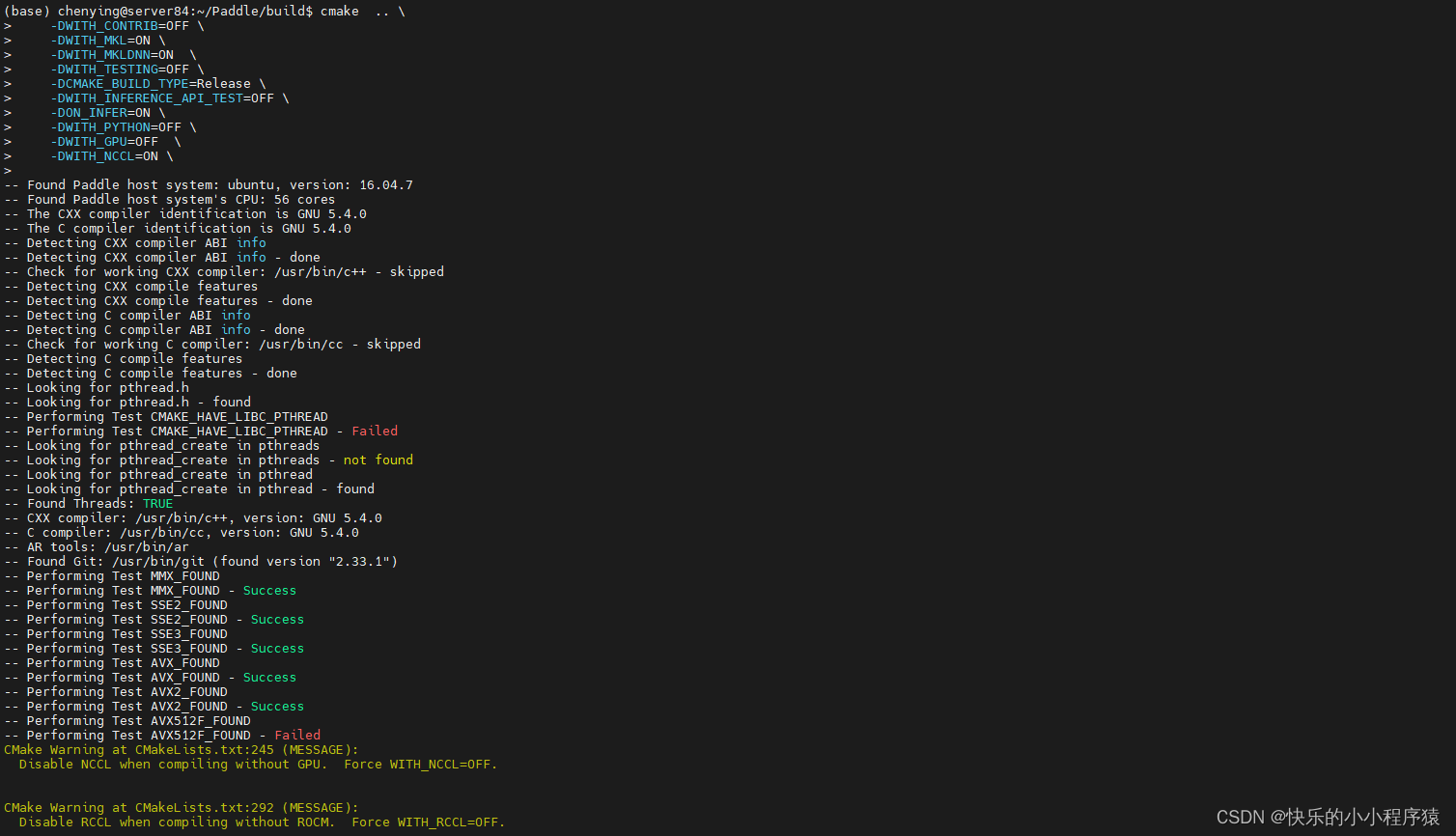Click the '-DWITH_MKLDNN=ON' flag

pos(112,55)
